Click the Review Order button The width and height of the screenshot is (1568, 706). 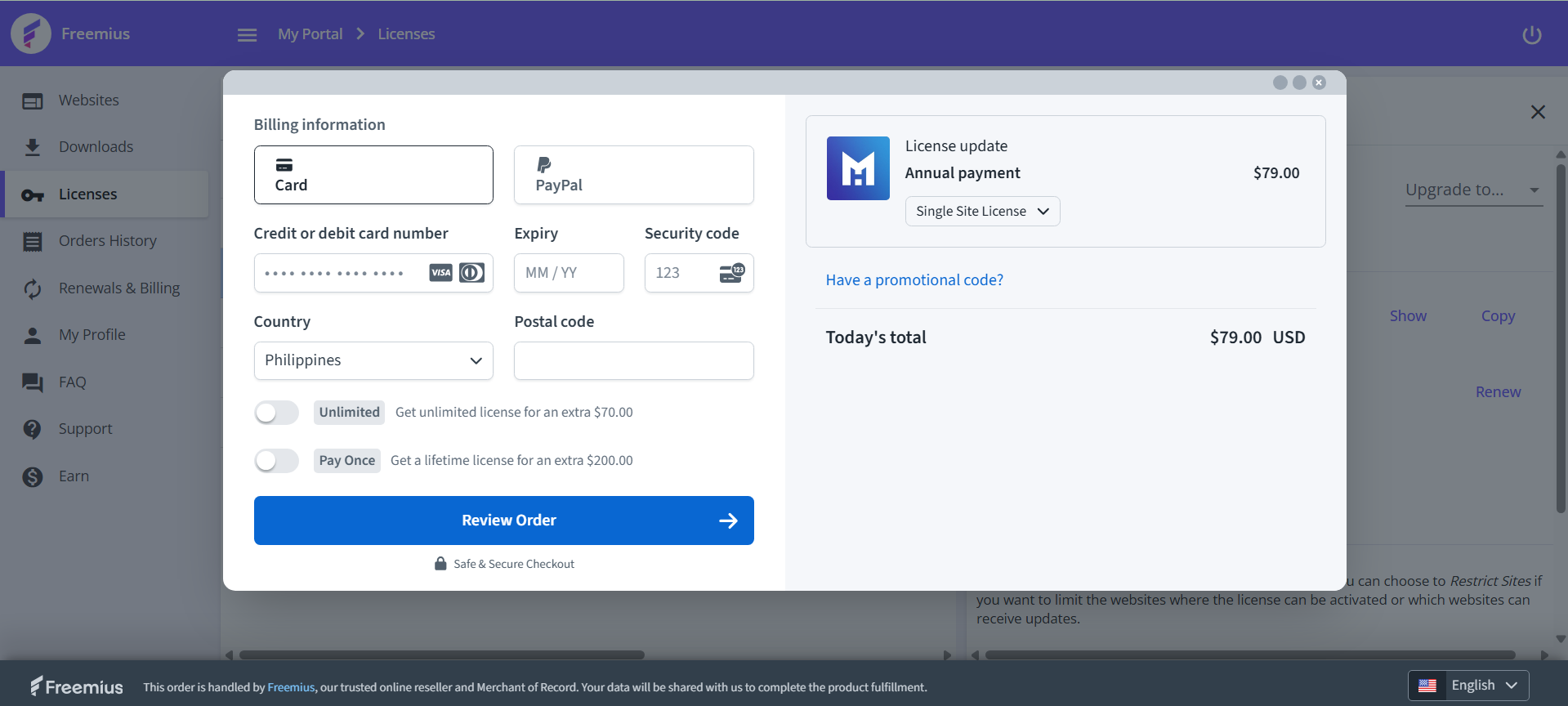tap(503, 521)
